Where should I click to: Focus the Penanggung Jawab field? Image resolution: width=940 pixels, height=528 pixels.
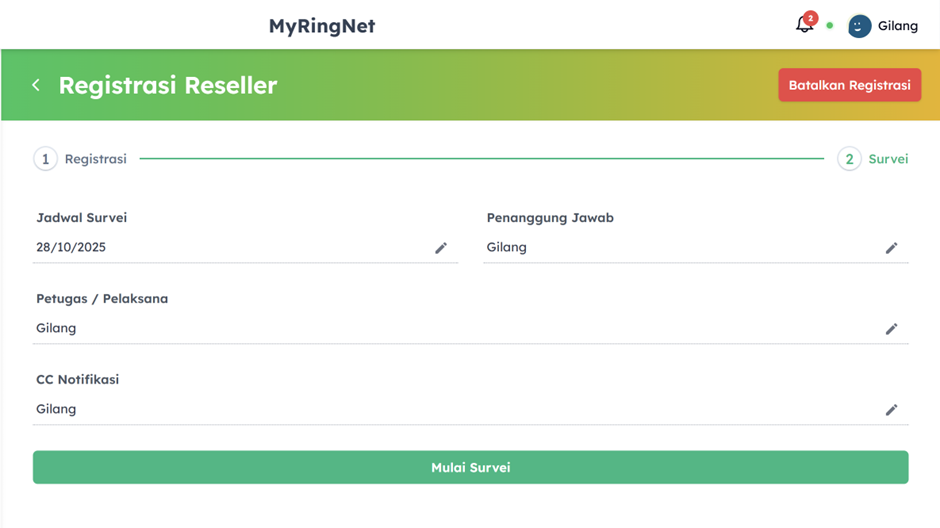click(680, 248)
